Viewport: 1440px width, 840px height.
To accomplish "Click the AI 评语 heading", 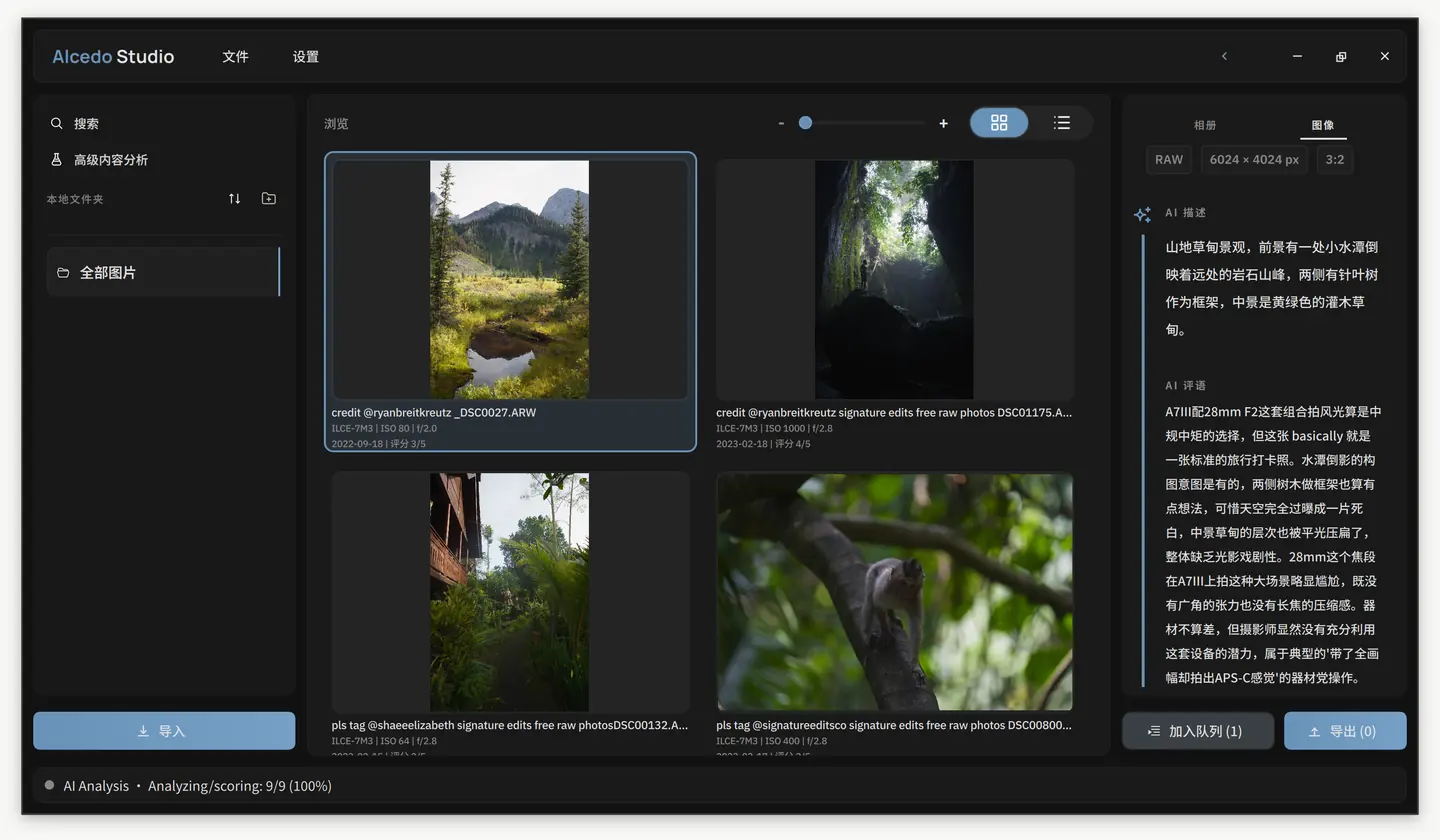I will click(1186, 385).
